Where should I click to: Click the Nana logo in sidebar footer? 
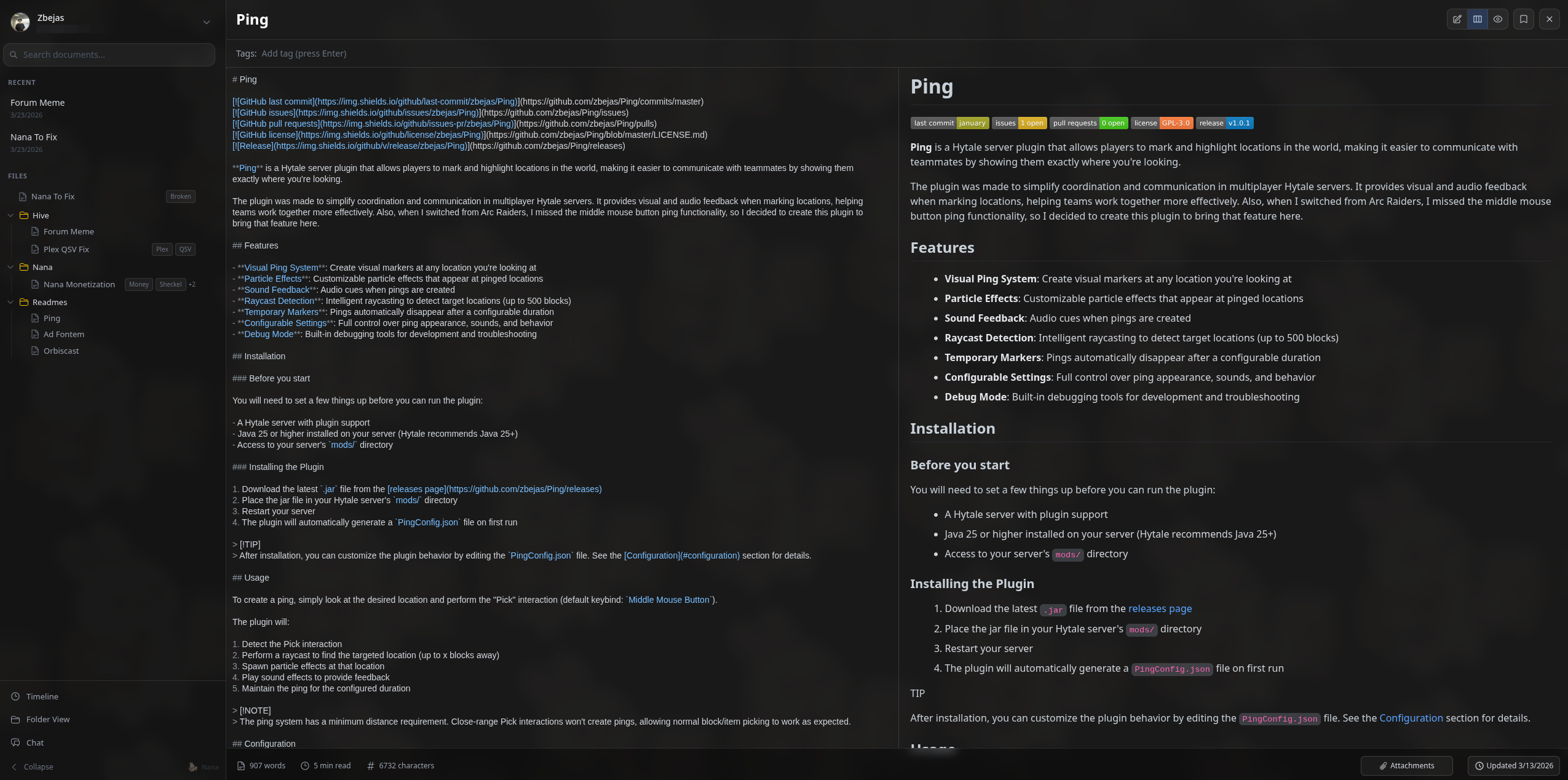204,766
